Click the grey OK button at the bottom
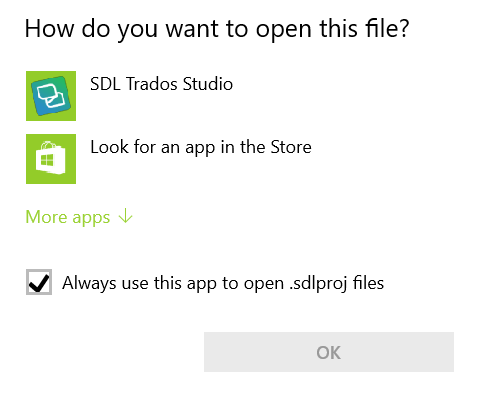Screen dimensions: 478x394 [x=329, y=352]
